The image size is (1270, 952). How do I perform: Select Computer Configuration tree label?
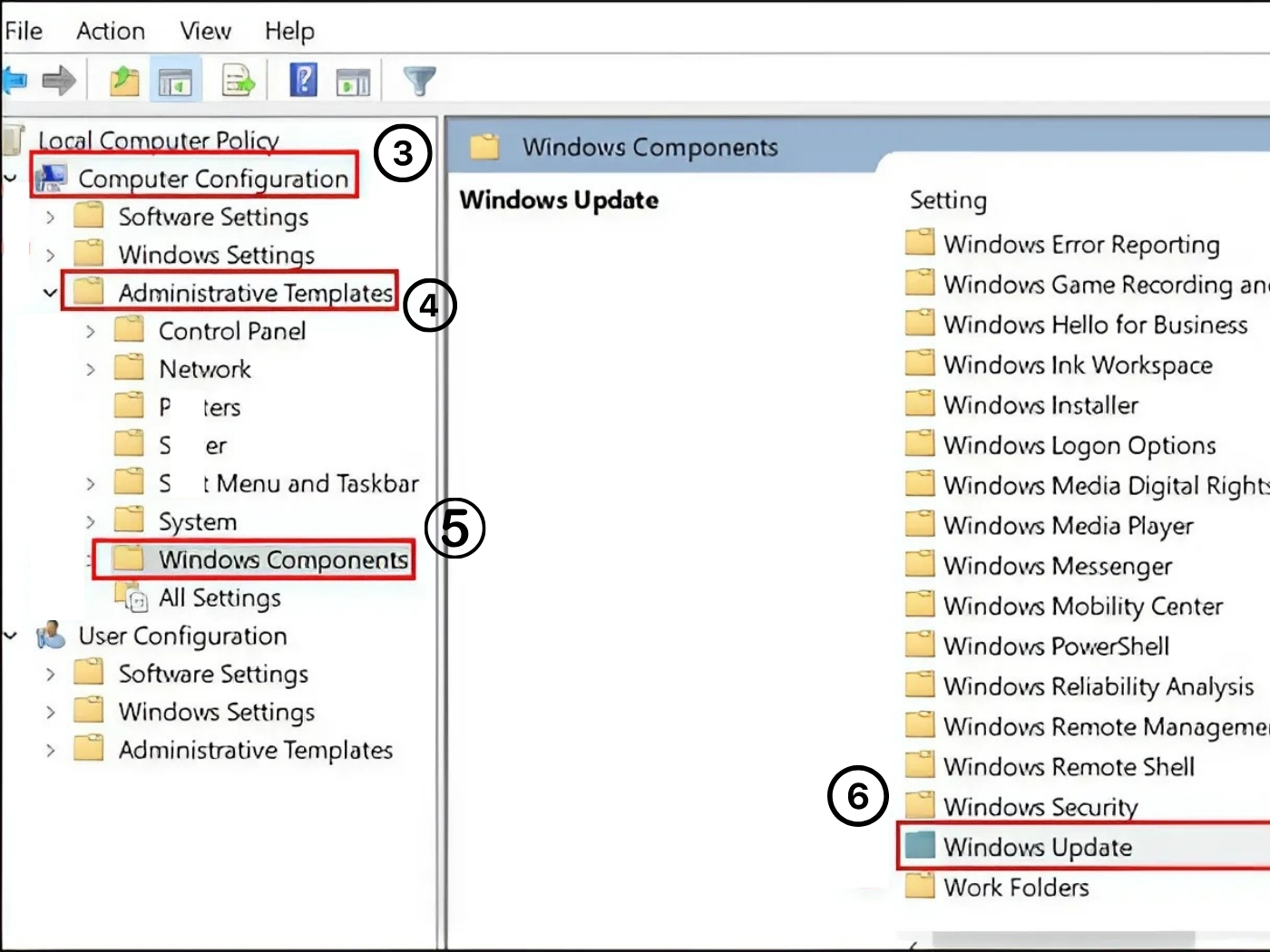(213, 179)
